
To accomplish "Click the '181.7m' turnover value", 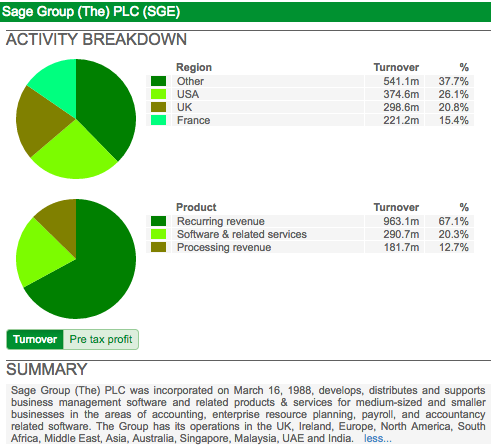I will click(x=401, y=247).
